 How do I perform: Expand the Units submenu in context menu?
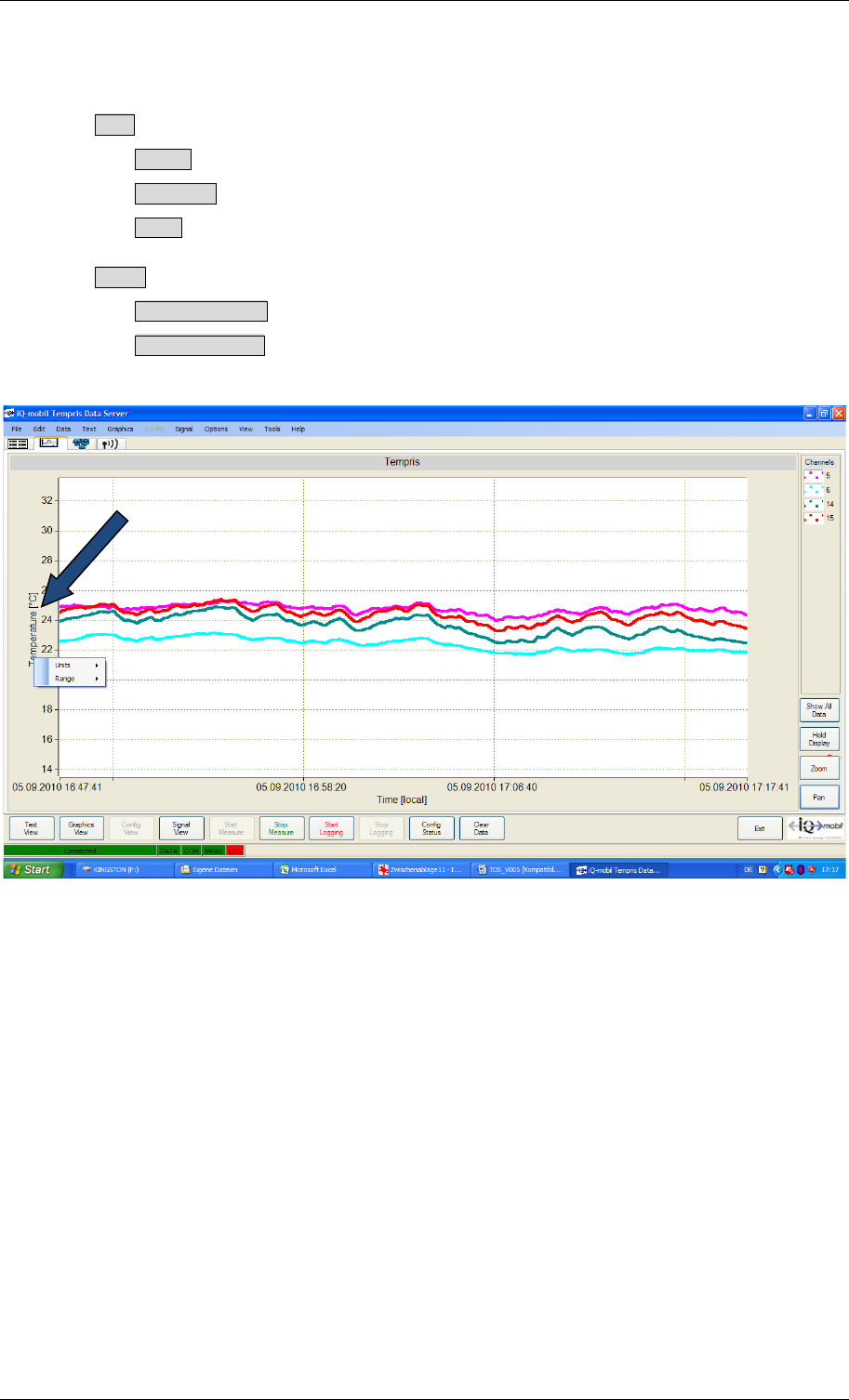71,666
